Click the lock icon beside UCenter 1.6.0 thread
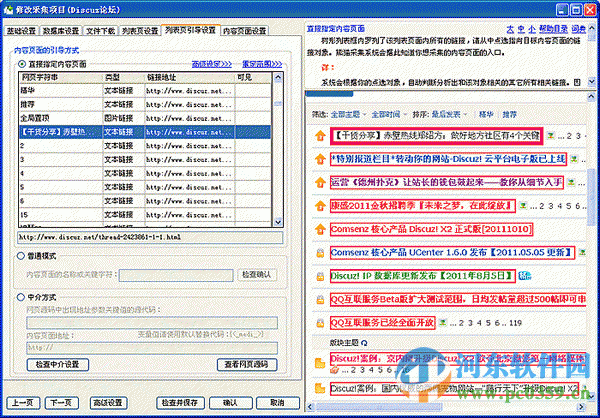The image size is (600, 418). tap(320, 253)
